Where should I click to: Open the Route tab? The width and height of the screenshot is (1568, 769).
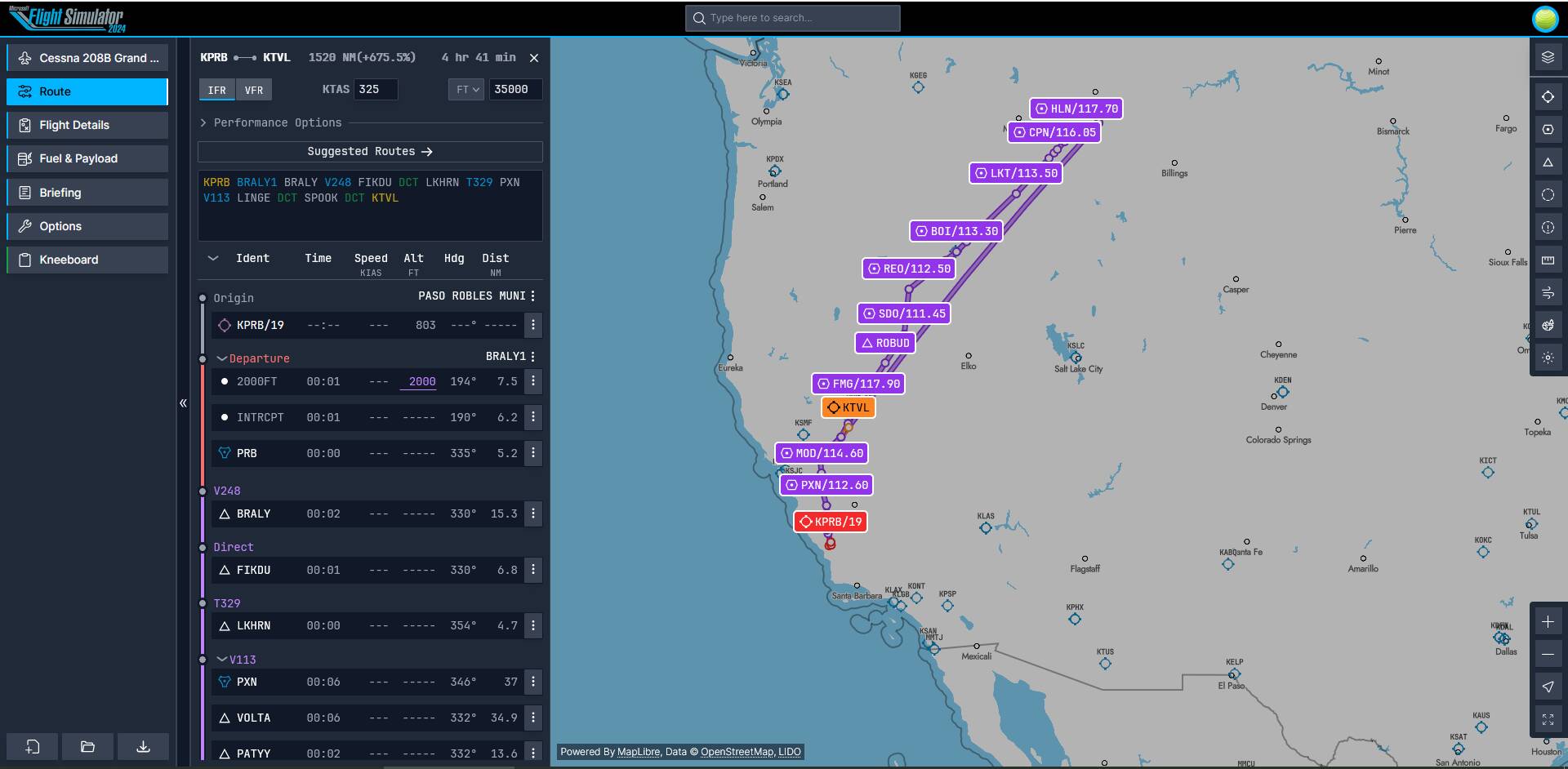click(87, 91)
